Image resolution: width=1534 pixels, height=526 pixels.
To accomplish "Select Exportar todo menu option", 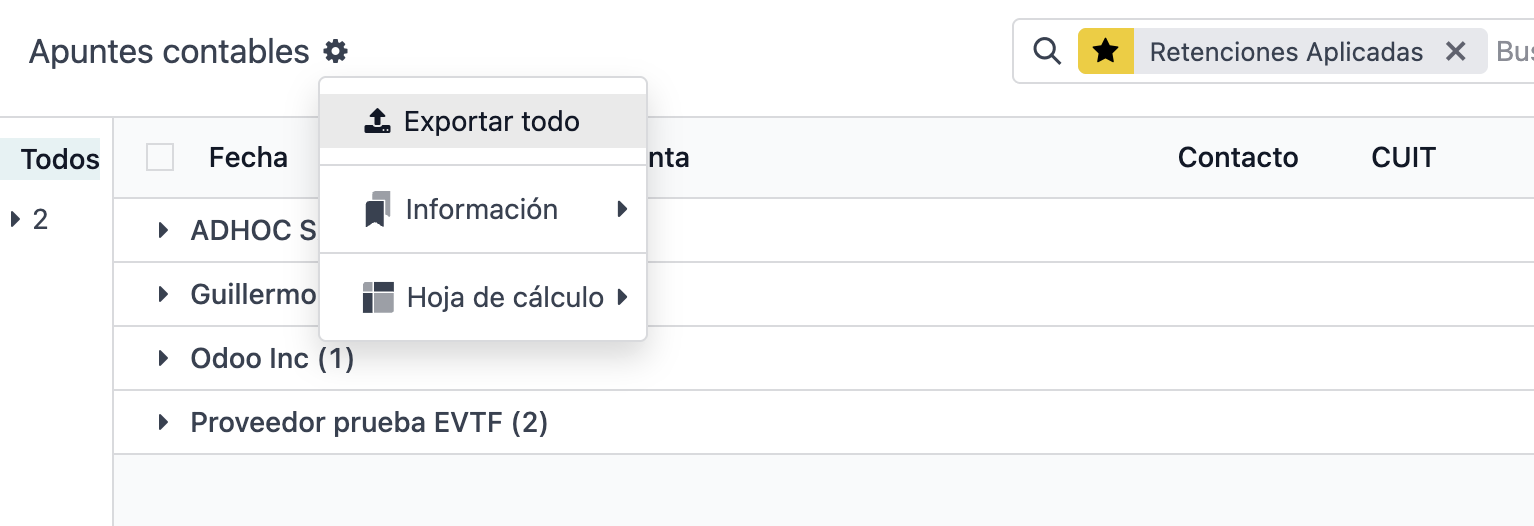I will [483, 121].
